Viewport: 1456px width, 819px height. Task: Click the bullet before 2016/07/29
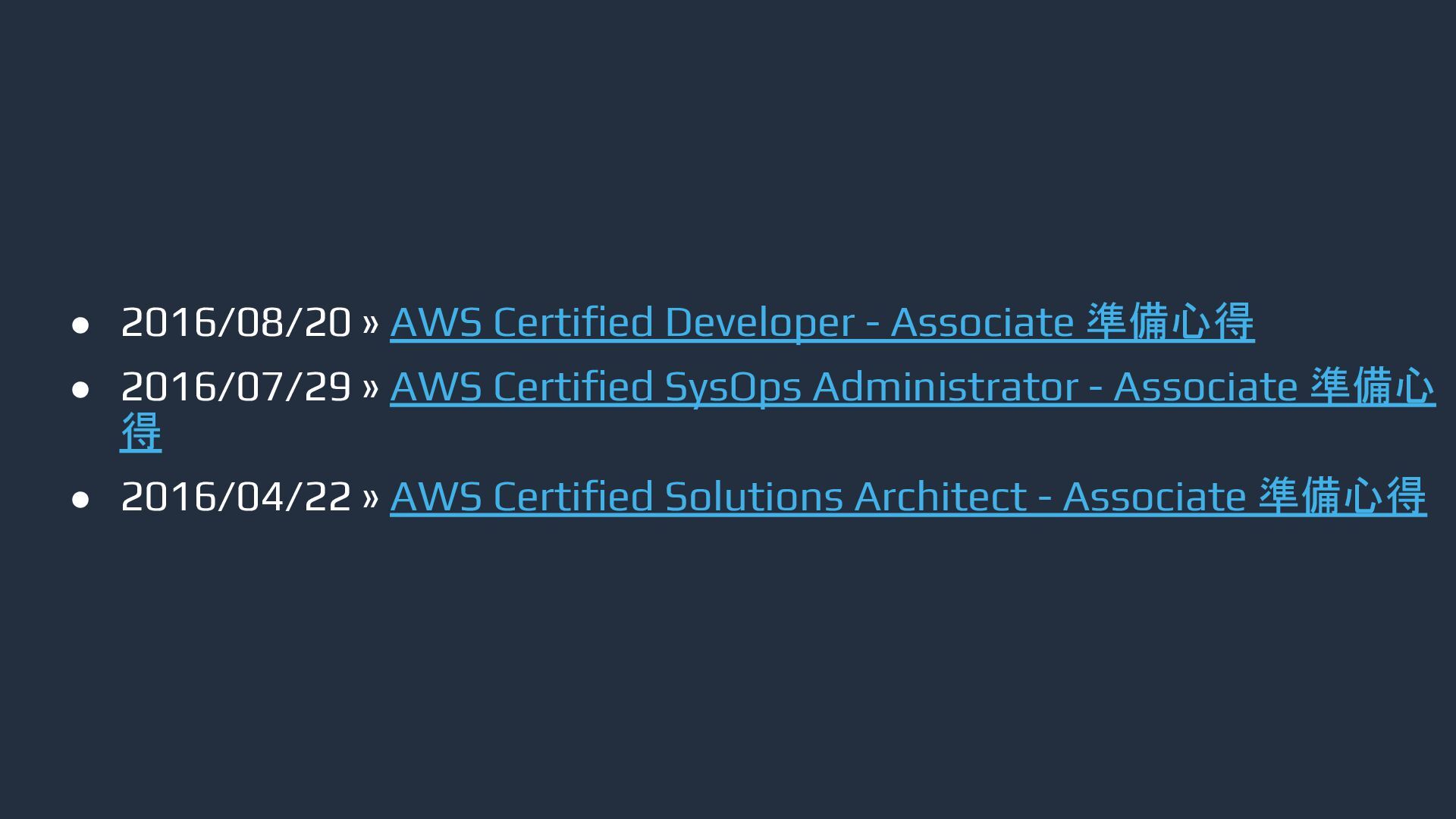pos(80,390)
